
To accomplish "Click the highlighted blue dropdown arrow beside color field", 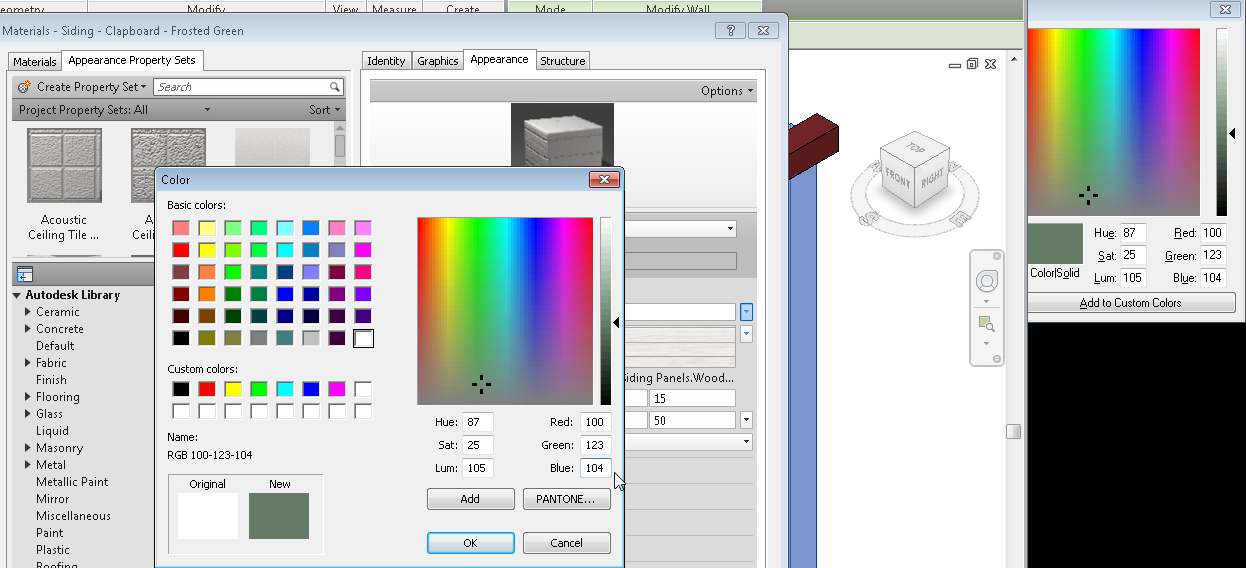I will tap(746, 312).
